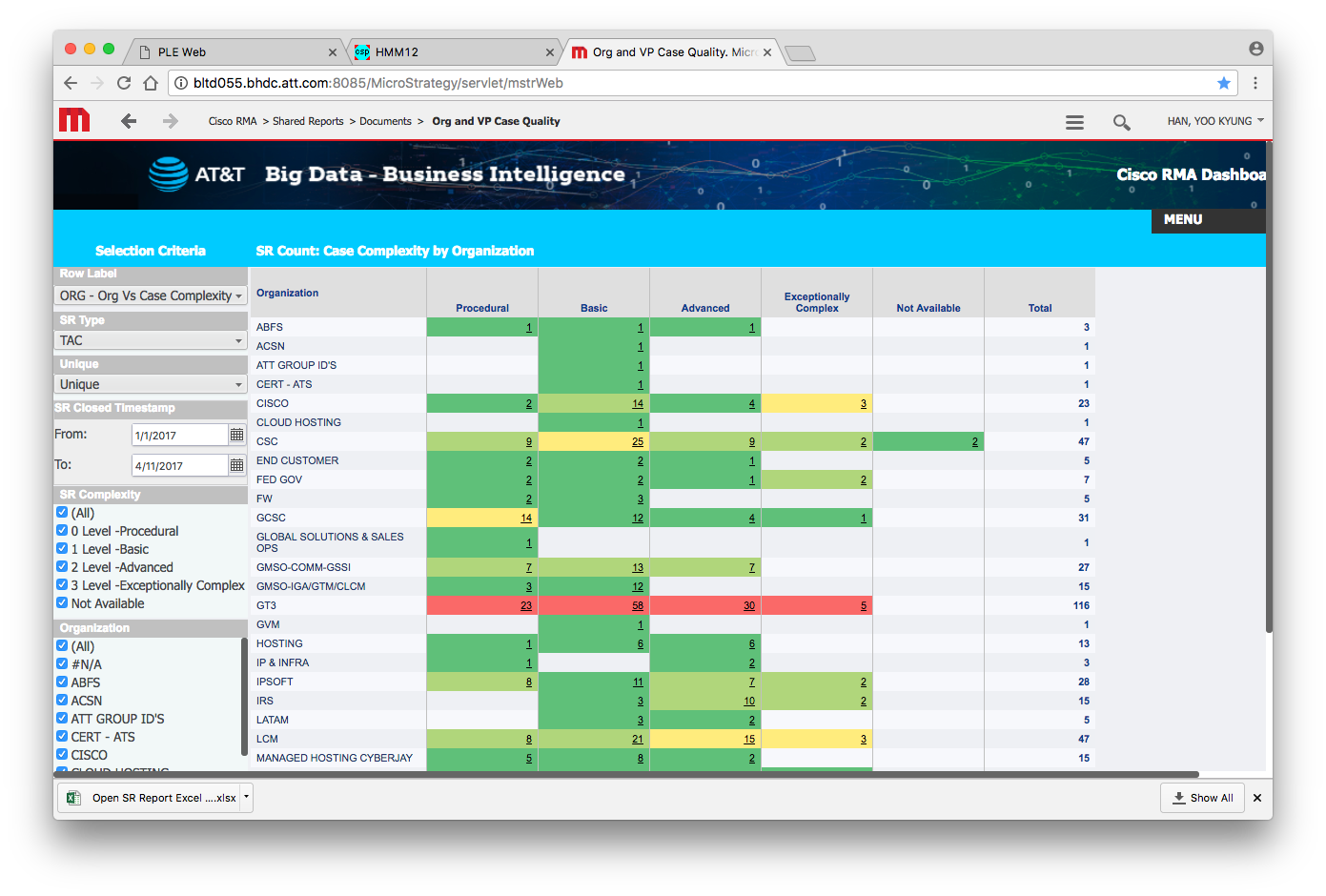The width and height of the screenshot is (1326, 896).
Task: Uncheck the 0 Level -Procedural checkbox
Action: tap(62, 531)
